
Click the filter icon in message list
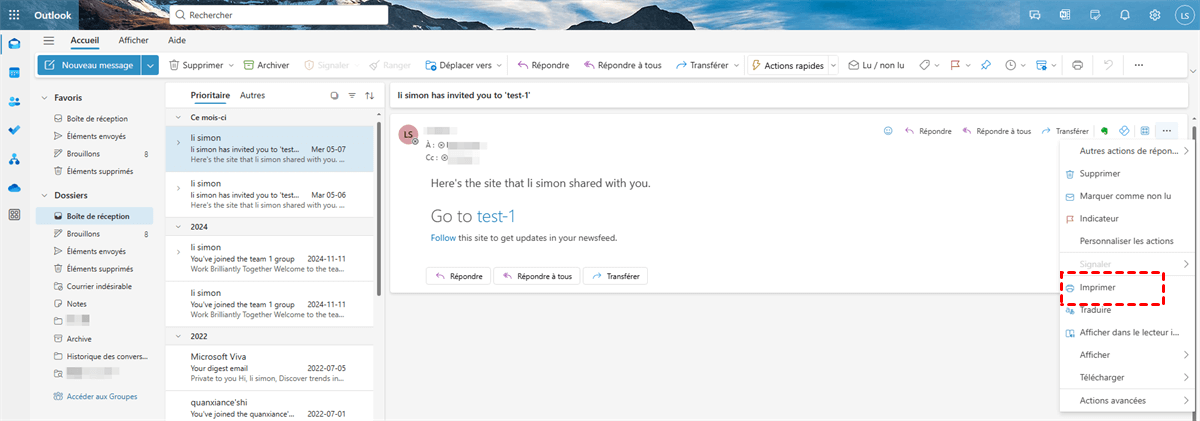[352, 96]
